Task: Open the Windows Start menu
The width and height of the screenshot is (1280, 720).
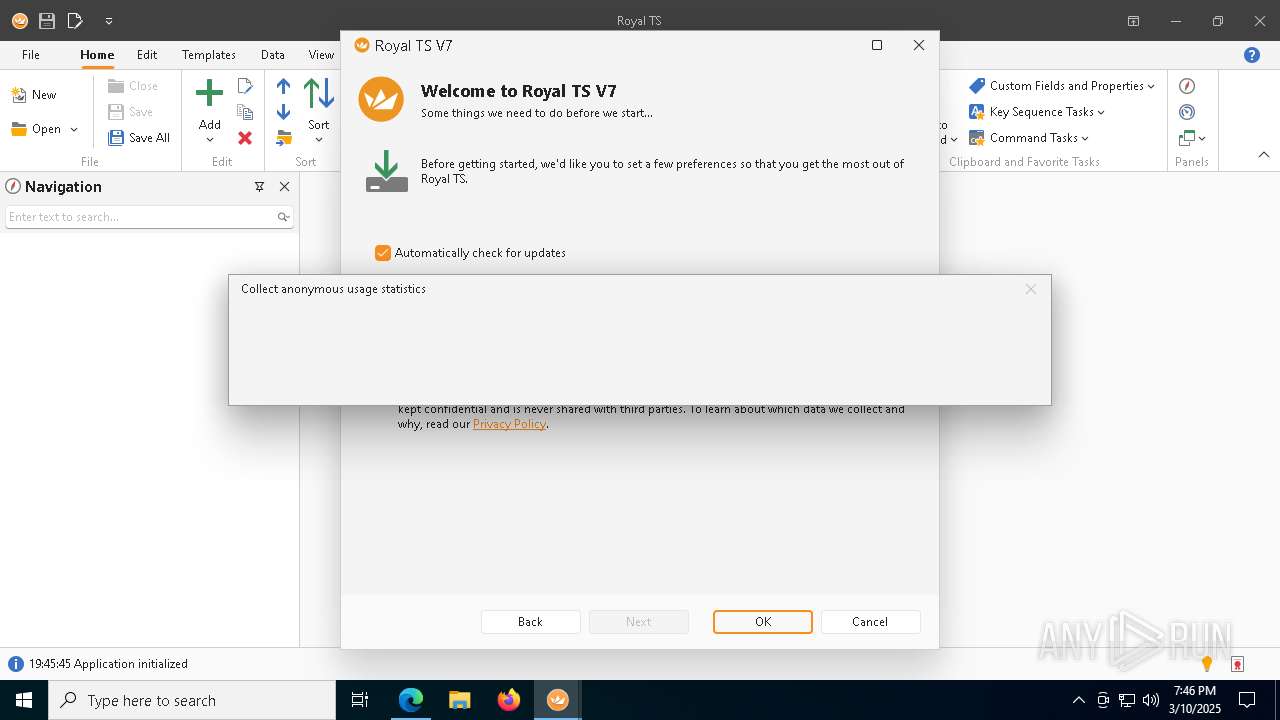Action: [23, 700]
